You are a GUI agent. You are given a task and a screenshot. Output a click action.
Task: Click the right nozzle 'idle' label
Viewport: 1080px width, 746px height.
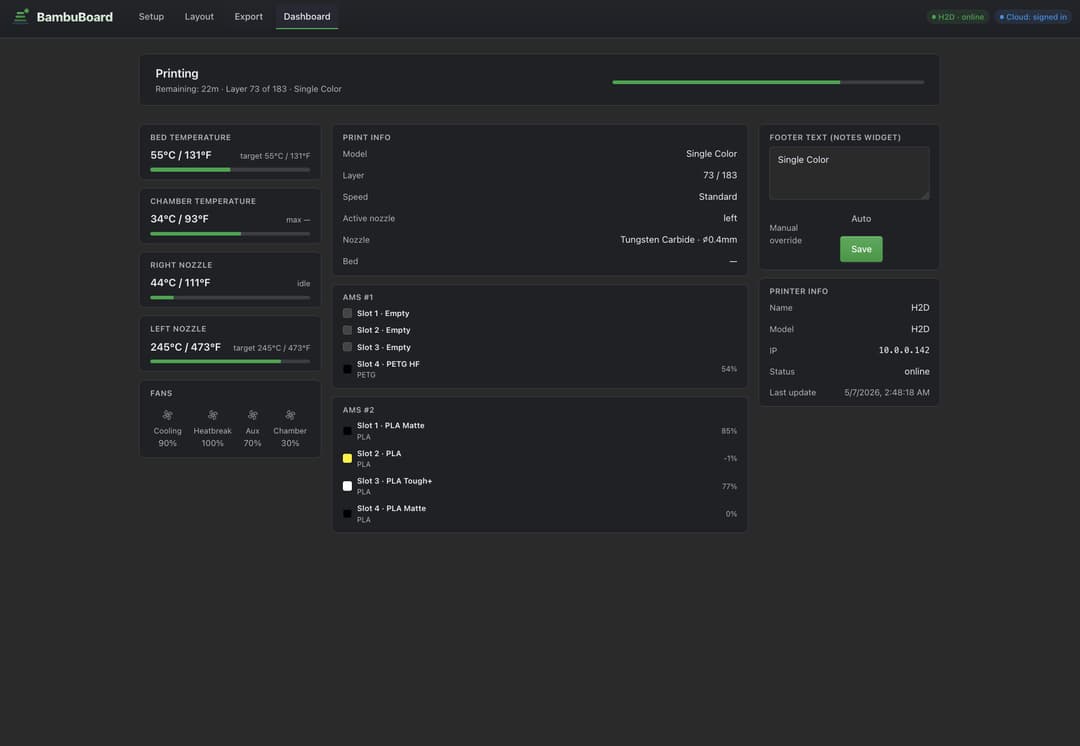click(303, 284)
